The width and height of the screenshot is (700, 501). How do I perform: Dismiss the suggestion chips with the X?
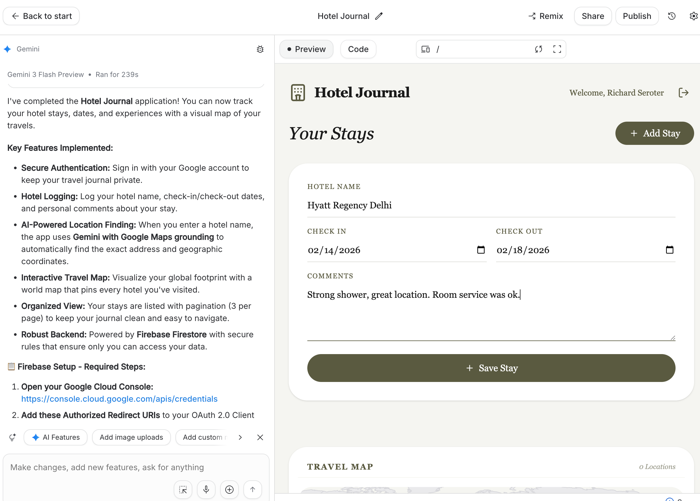click(260, 437)
